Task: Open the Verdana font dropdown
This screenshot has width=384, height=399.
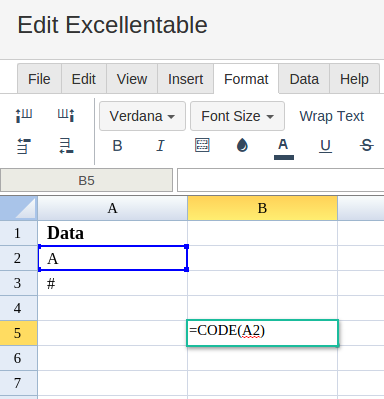Action: tap(142, 116)
